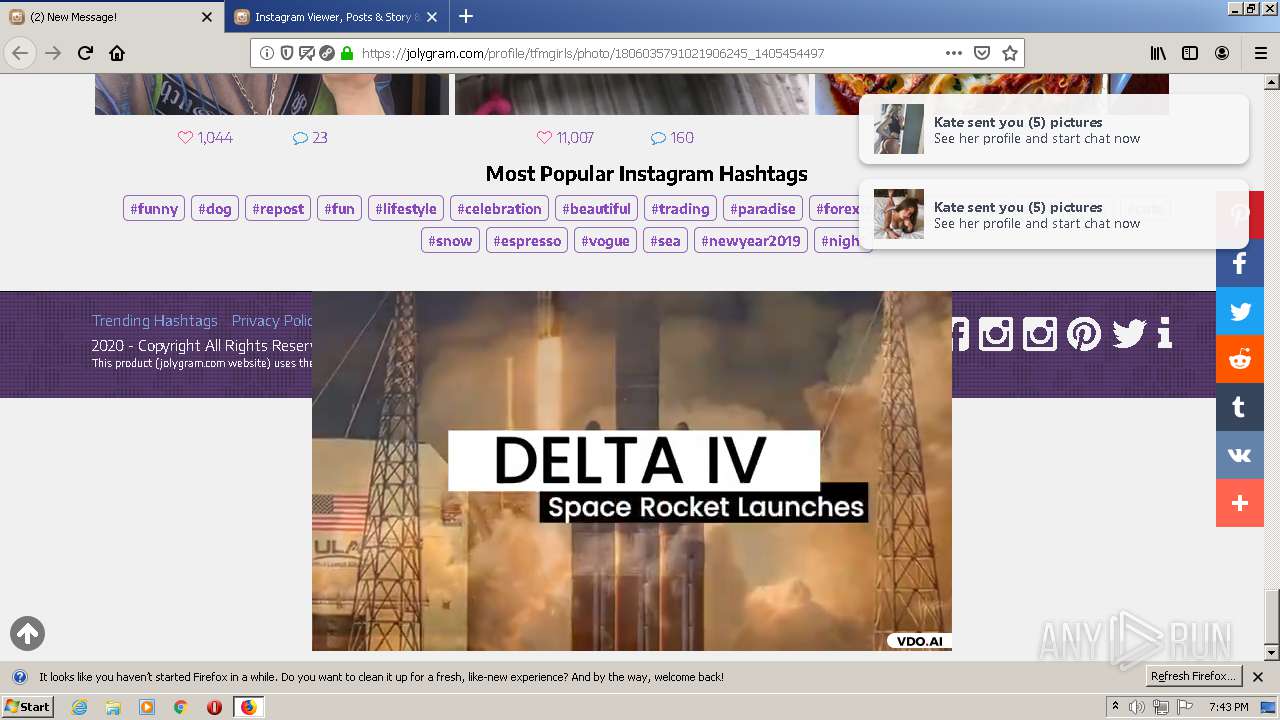Open the footer info 'i' icon

[x=1164, y=333]
